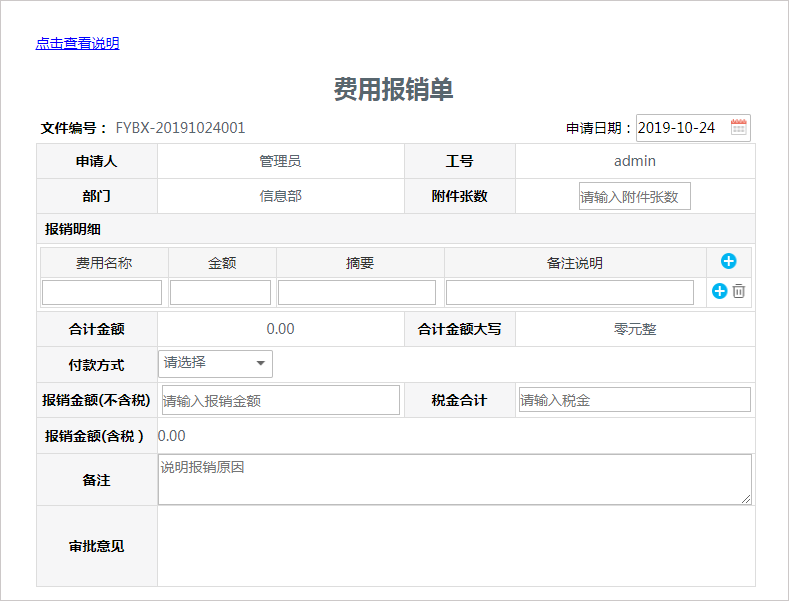Add a row with the plus icon beside trash

click(x=719, y=291)
